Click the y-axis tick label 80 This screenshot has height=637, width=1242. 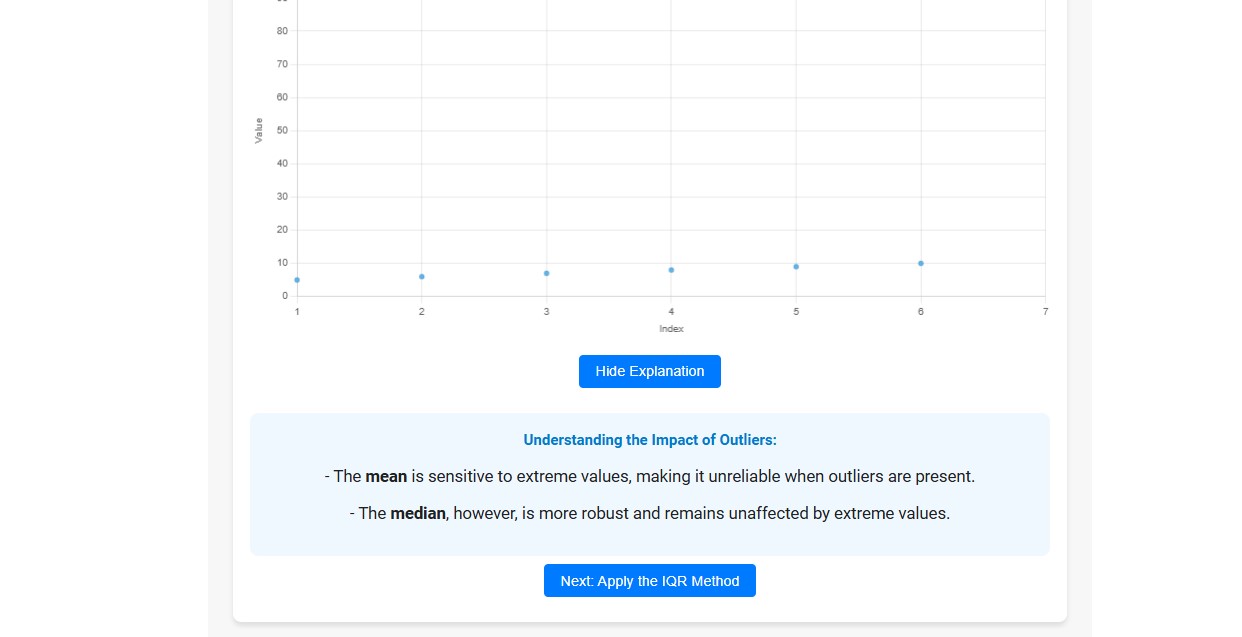tap(280, 31)
